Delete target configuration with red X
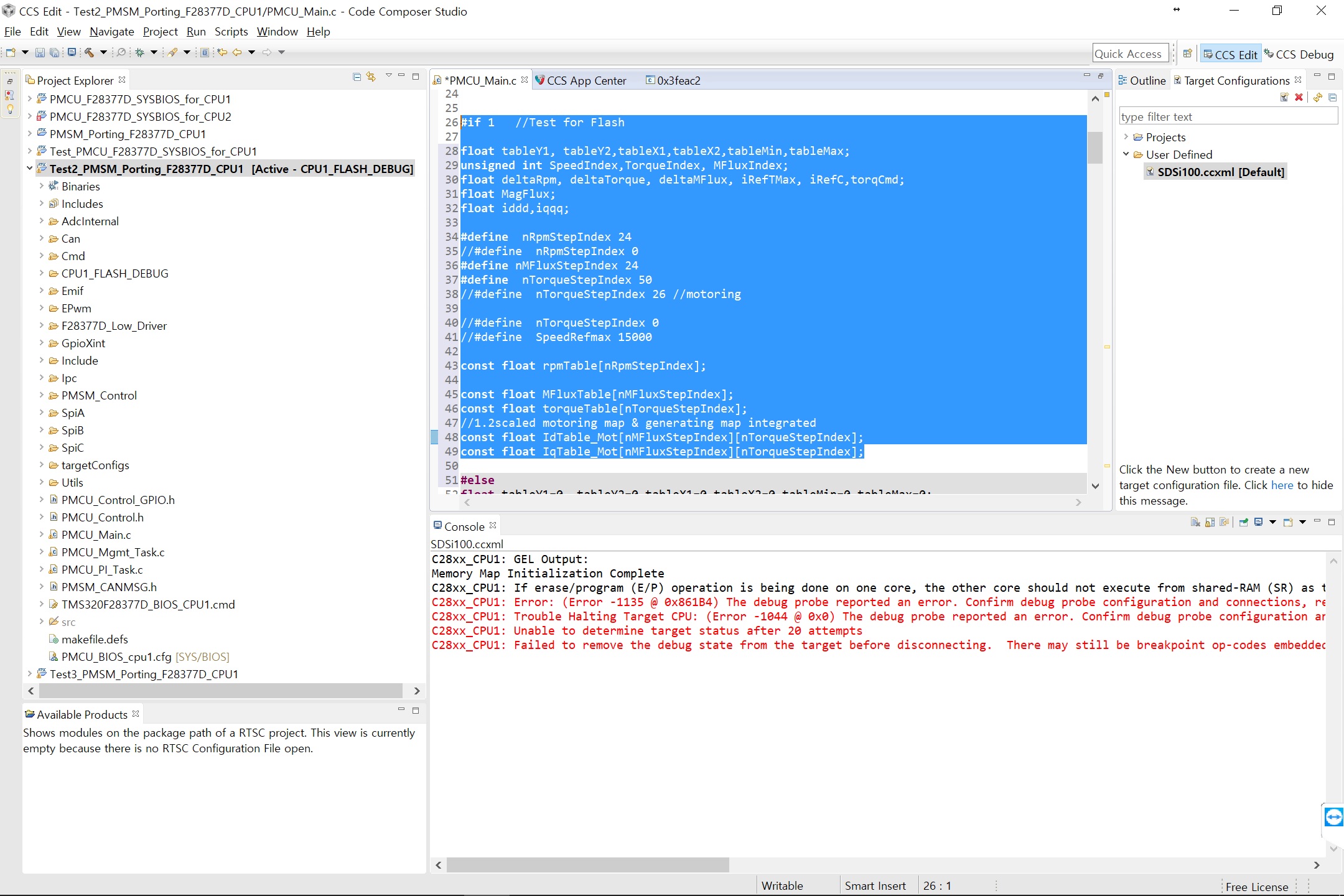 tap(1299, 97)
